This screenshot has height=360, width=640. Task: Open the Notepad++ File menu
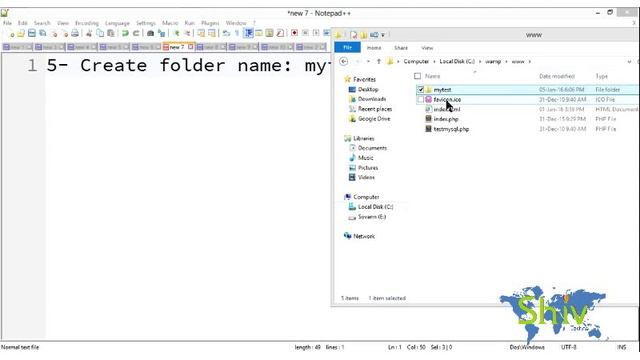click(7, 23)
